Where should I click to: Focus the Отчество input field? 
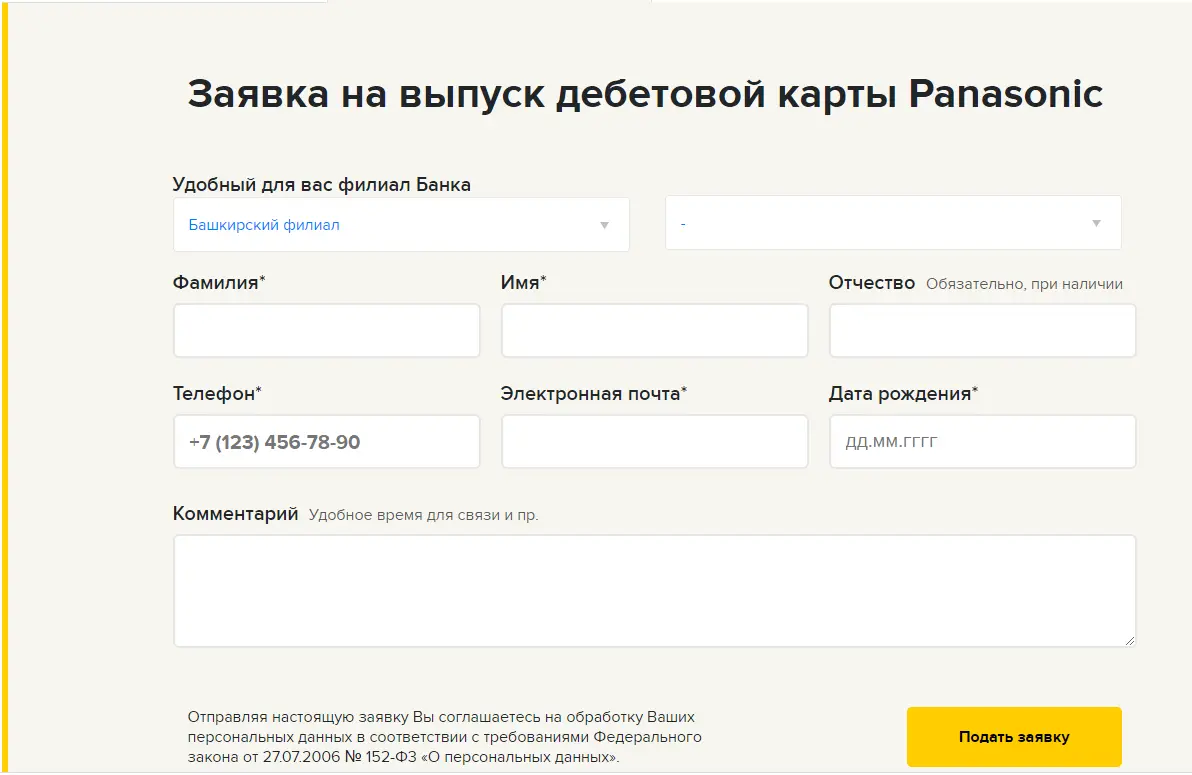(x=982, y=331)
